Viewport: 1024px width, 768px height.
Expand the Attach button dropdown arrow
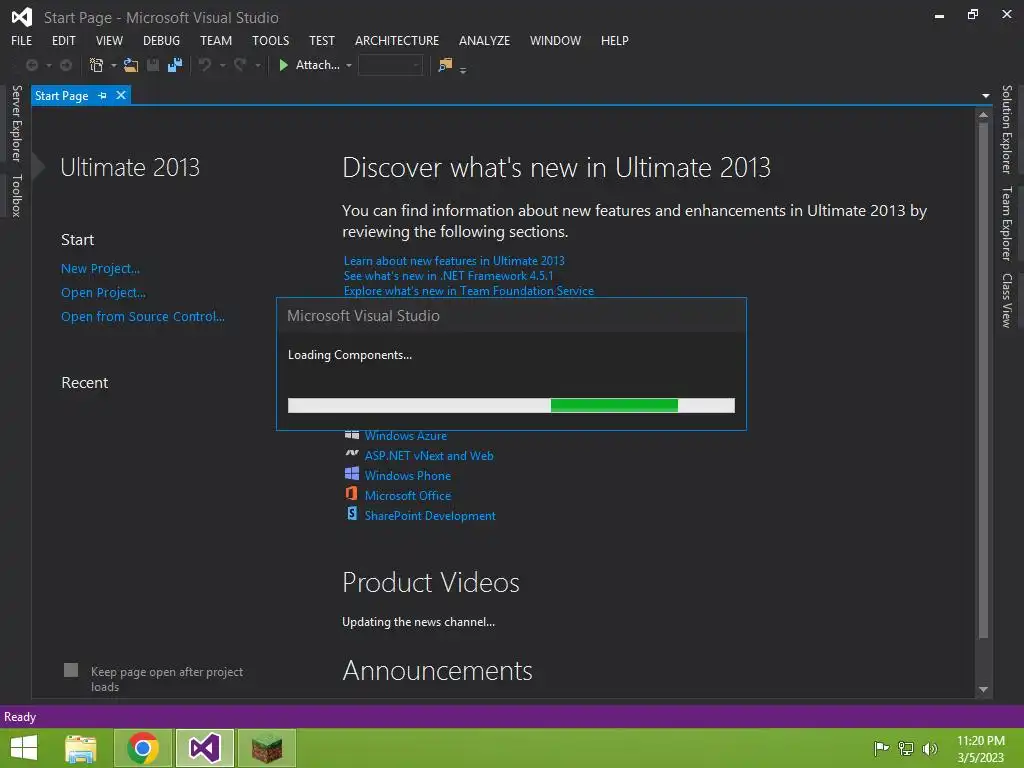(349, 65)
